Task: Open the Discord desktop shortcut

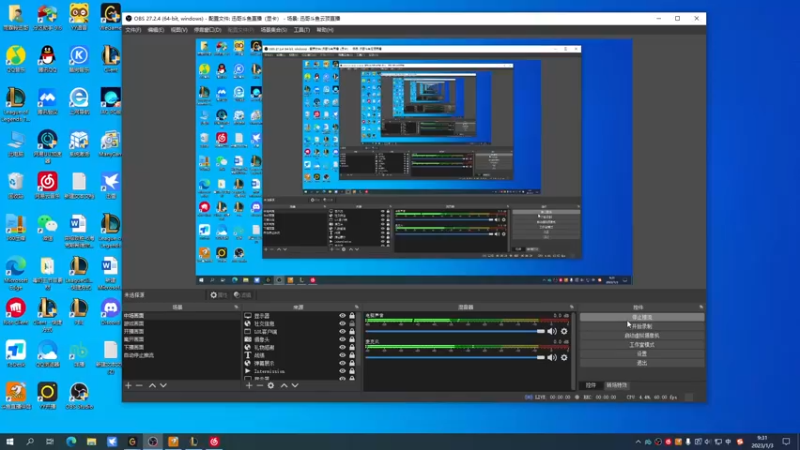Action: pos(110,312)
